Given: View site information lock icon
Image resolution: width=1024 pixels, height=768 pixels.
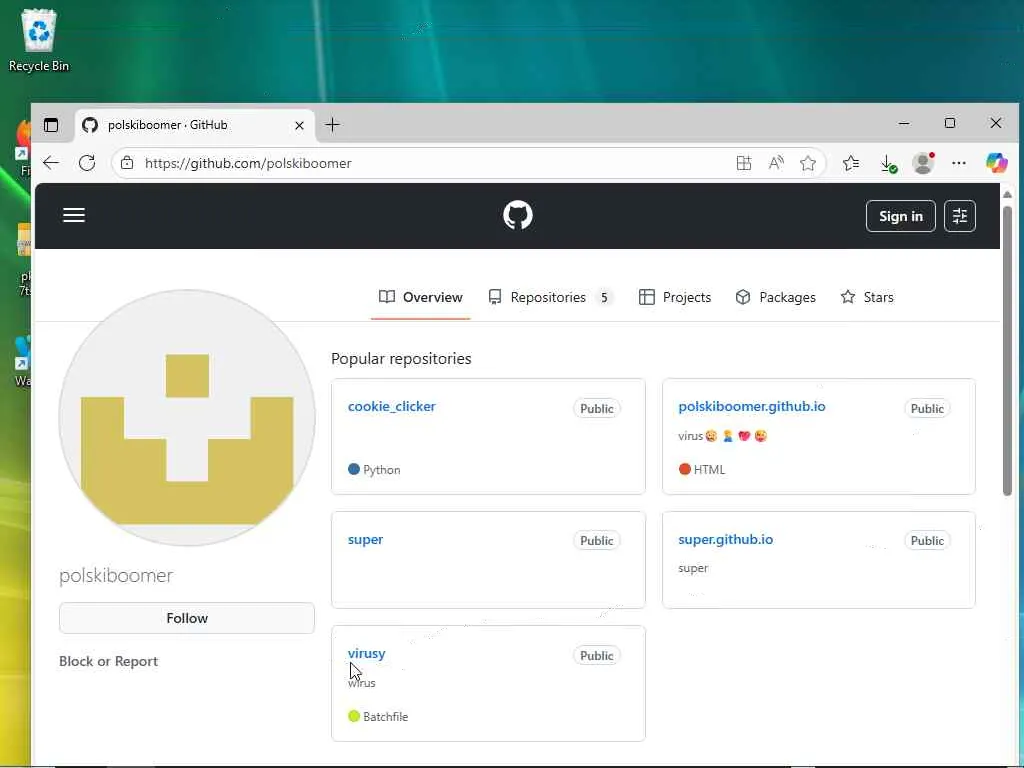Looking at the screenshot, I should click(127, 163).
